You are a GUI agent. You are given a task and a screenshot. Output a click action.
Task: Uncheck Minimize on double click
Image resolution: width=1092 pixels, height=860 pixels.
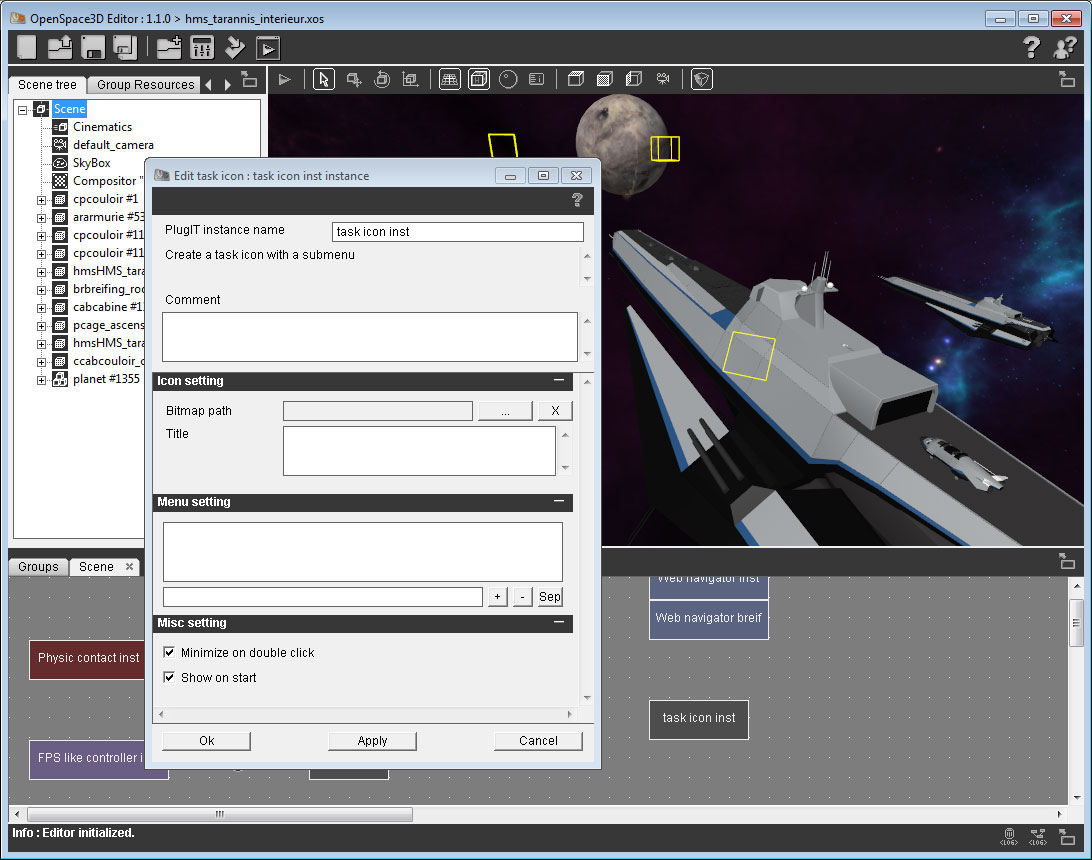coord(169,652)
